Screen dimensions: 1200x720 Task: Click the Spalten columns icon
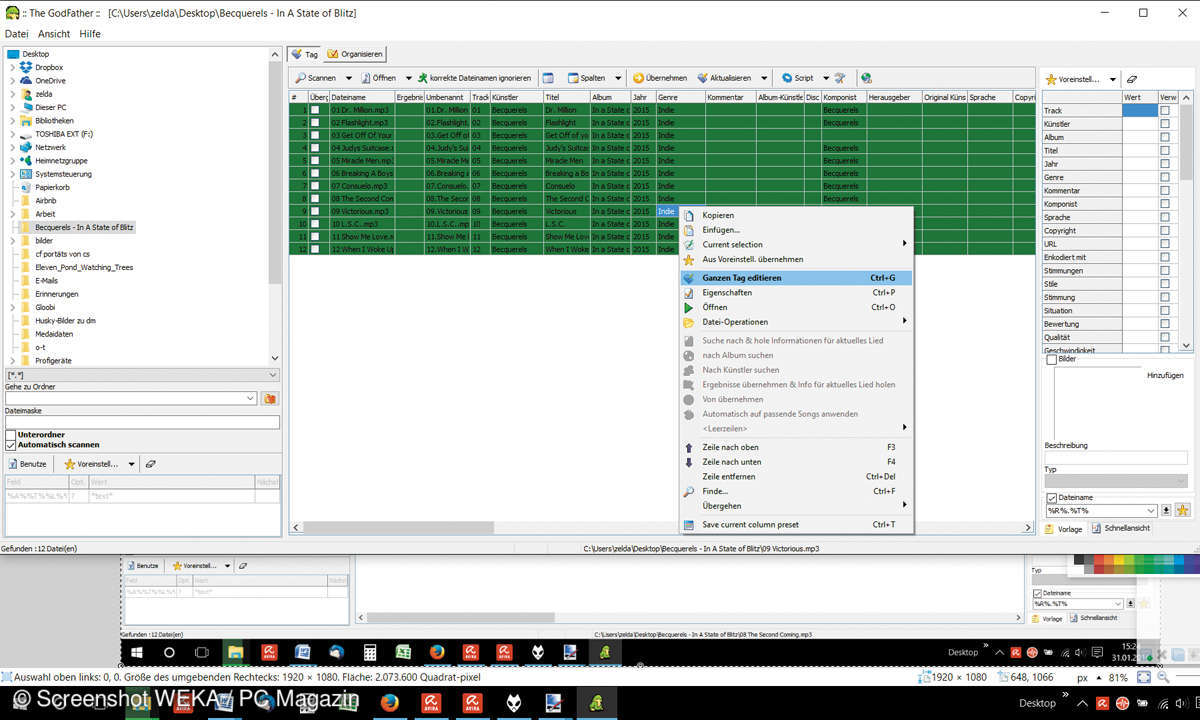point(573,78)
